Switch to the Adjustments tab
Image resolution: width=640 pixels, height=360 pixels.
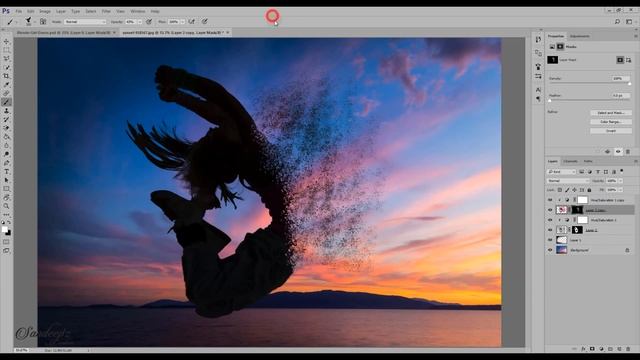click(580, 36)
